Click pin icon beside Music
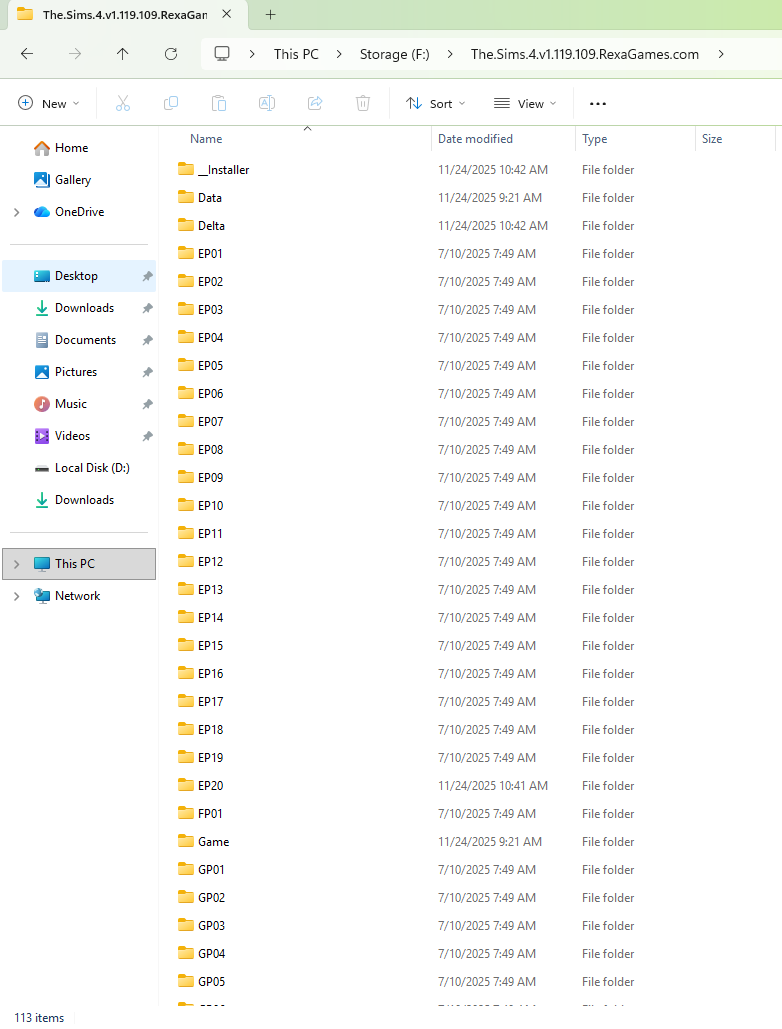782x1029 pixels. coord(147,404)
